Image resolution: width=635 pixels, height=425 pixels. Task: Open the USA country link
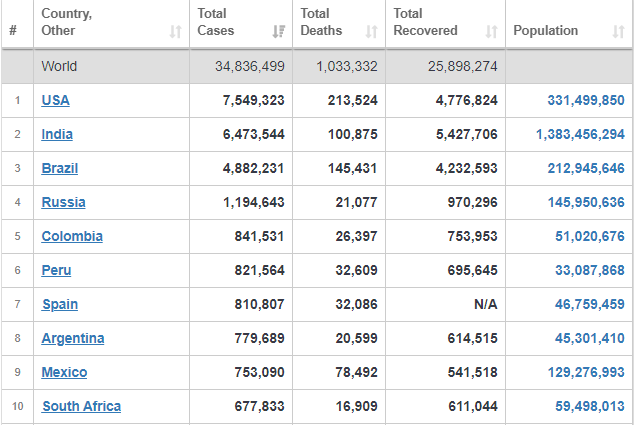point(55,100)
